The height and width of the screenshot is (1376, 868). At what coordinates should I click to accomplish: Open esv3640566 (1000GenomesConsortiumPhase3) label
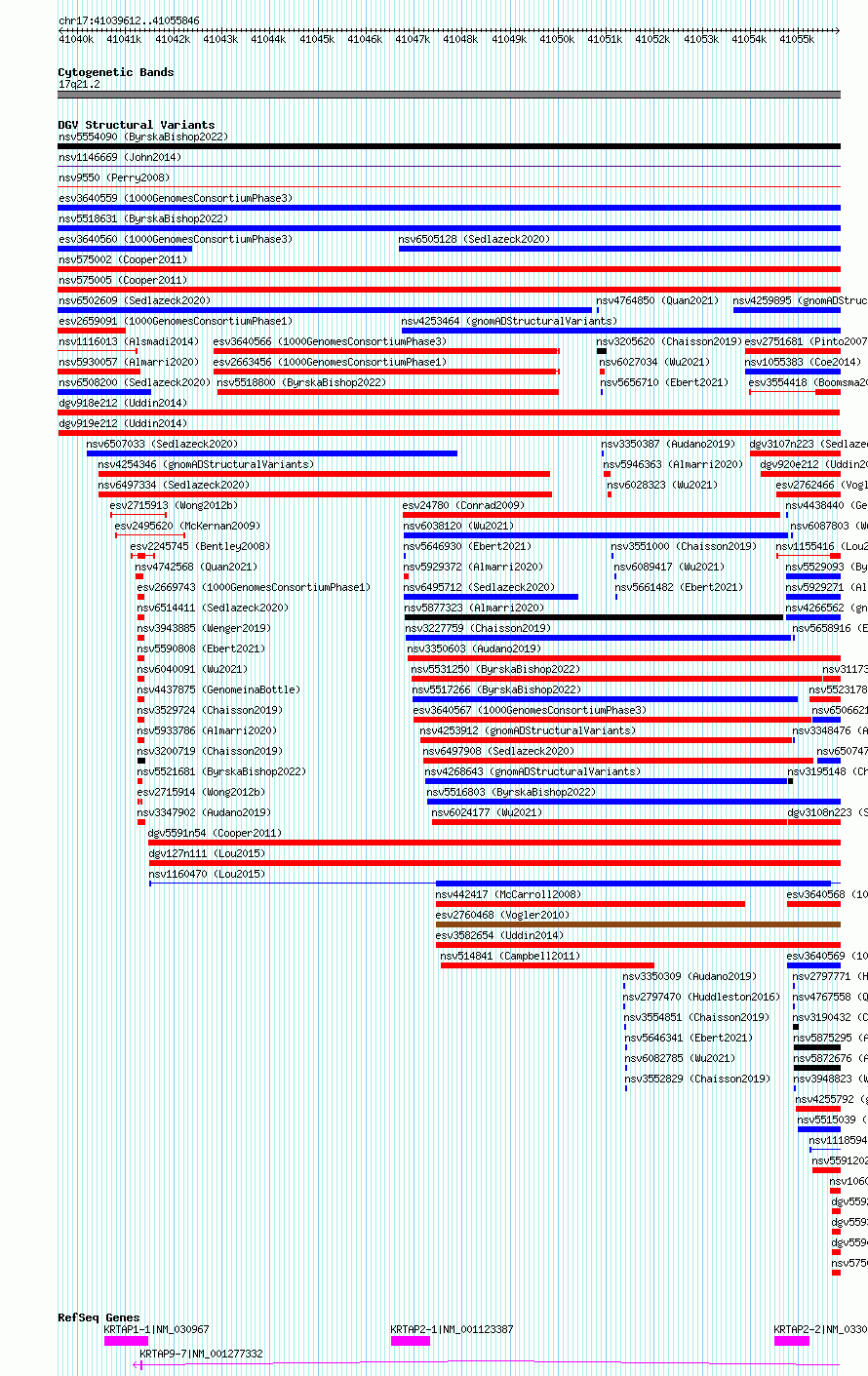[331, 341]
